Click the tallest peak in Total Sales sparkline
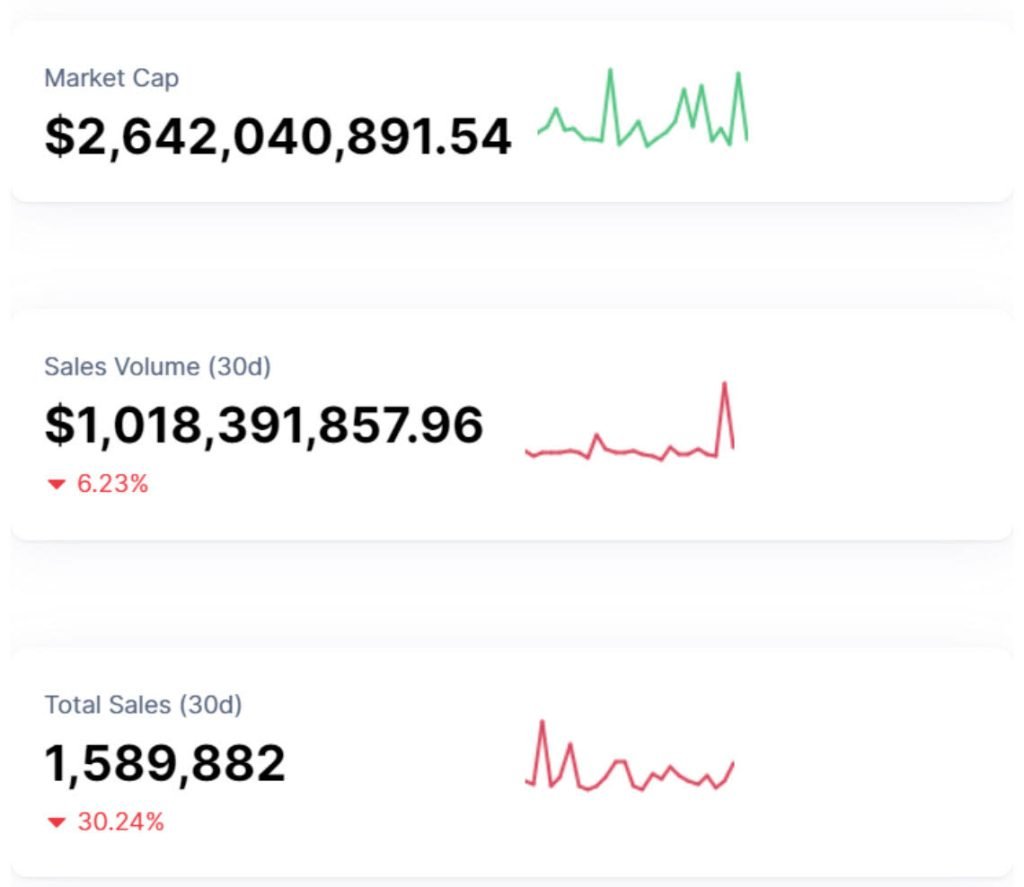The height and width of the screenshot is (887, 1024). [542, 722]
